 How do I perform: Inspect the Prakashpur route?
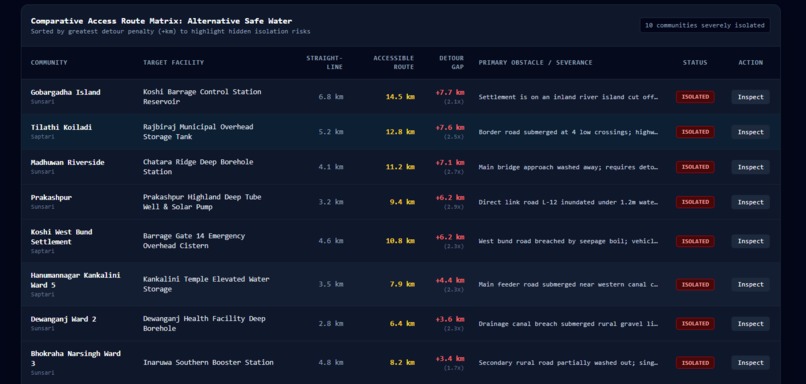click(x=750, y=202)
